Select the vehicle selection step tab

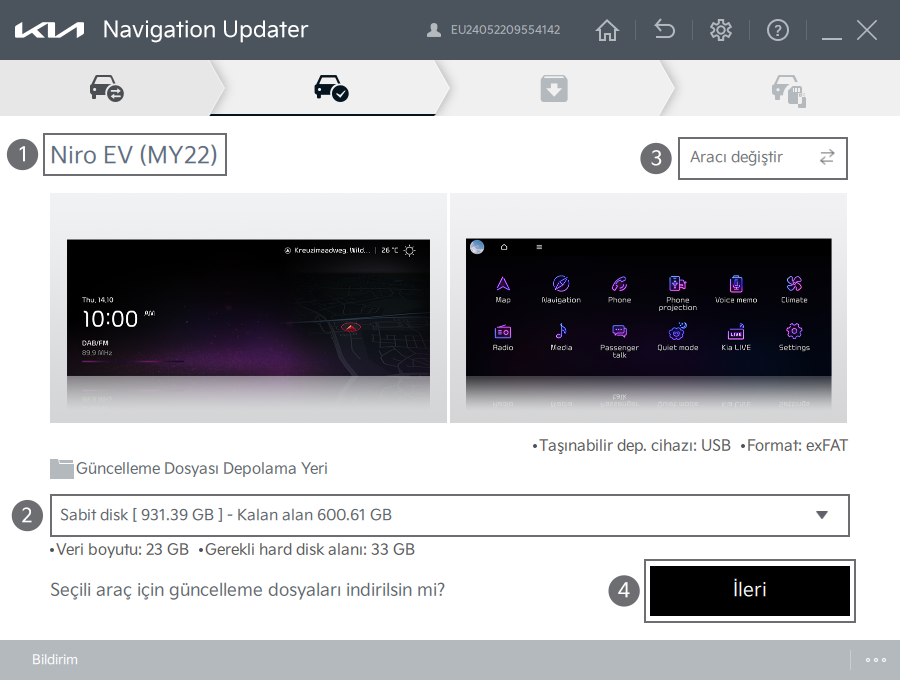pos(107,88)
